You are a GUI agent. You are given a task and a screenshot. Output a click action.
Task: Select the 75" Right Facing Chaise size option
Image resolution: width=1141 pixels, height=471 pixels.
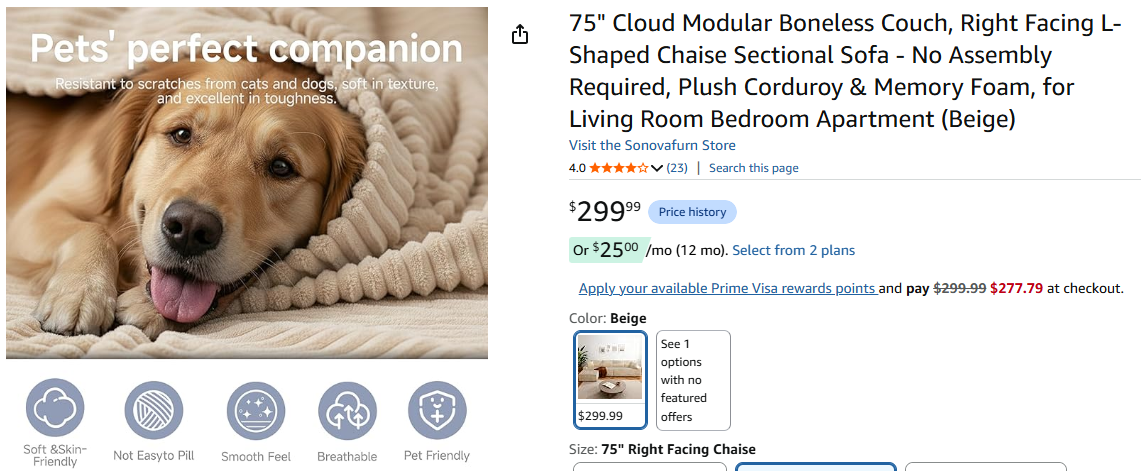coord(816,467)
